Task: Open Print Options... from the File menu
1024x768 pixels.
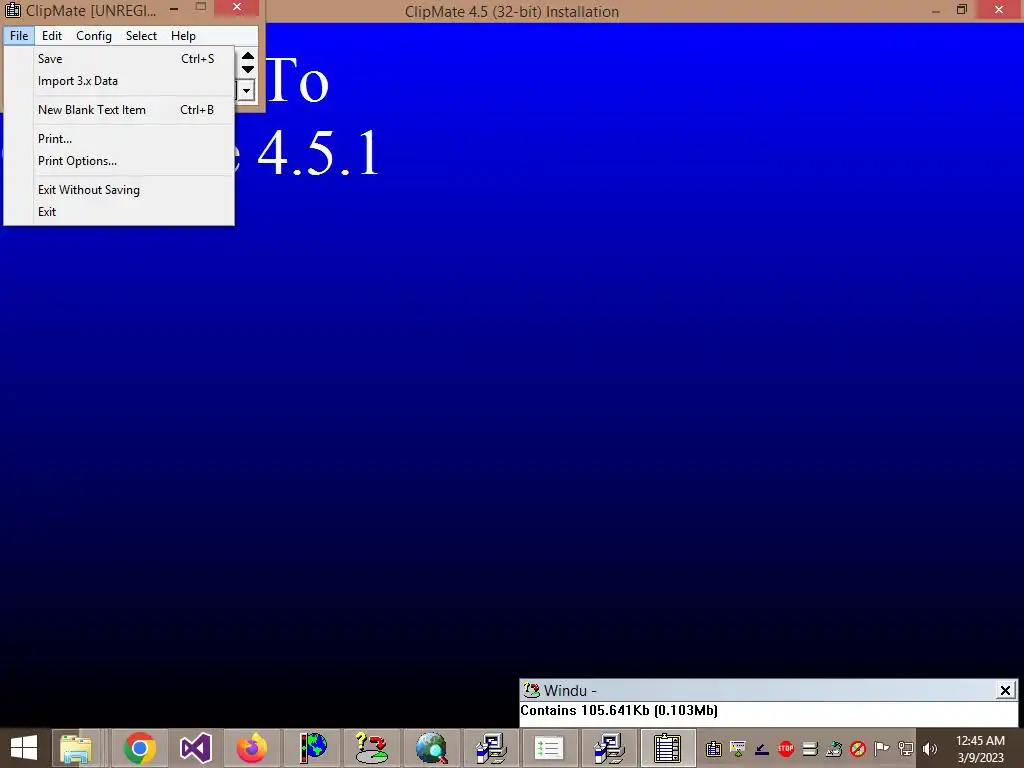Action: pos(134,161)
